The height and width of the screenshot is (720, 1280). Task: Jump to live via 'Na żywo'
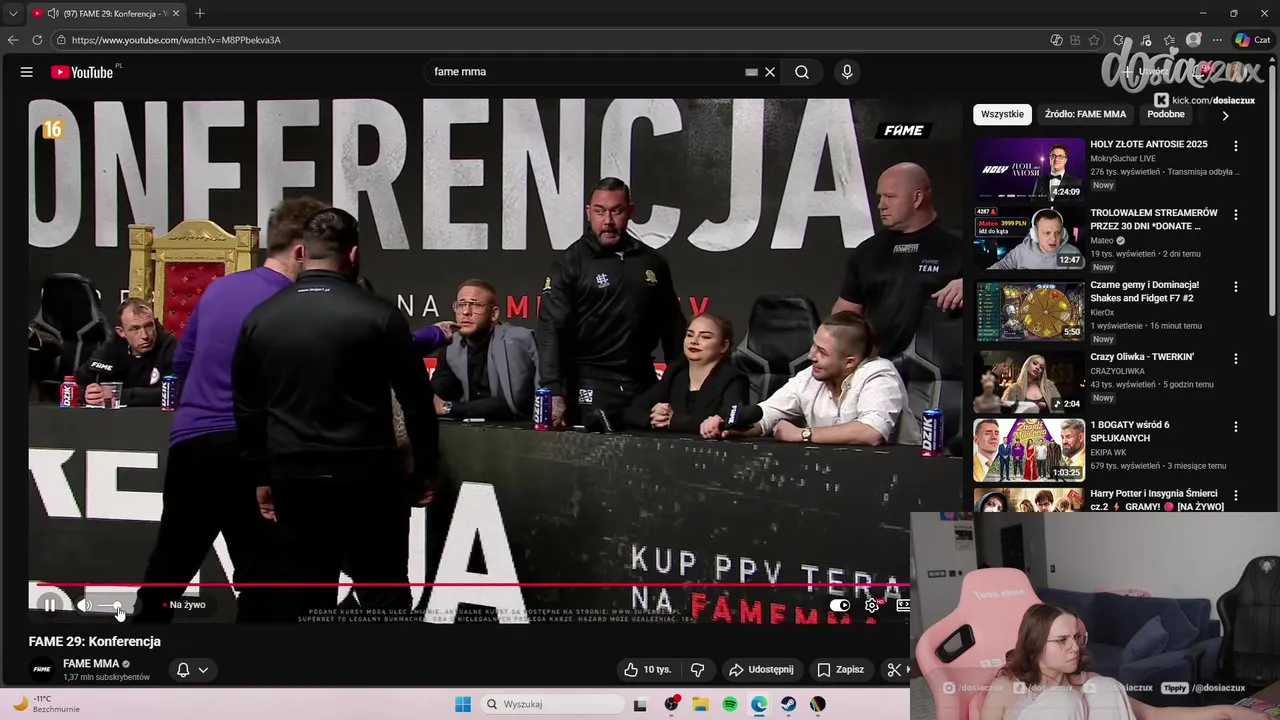click(186, 605)
